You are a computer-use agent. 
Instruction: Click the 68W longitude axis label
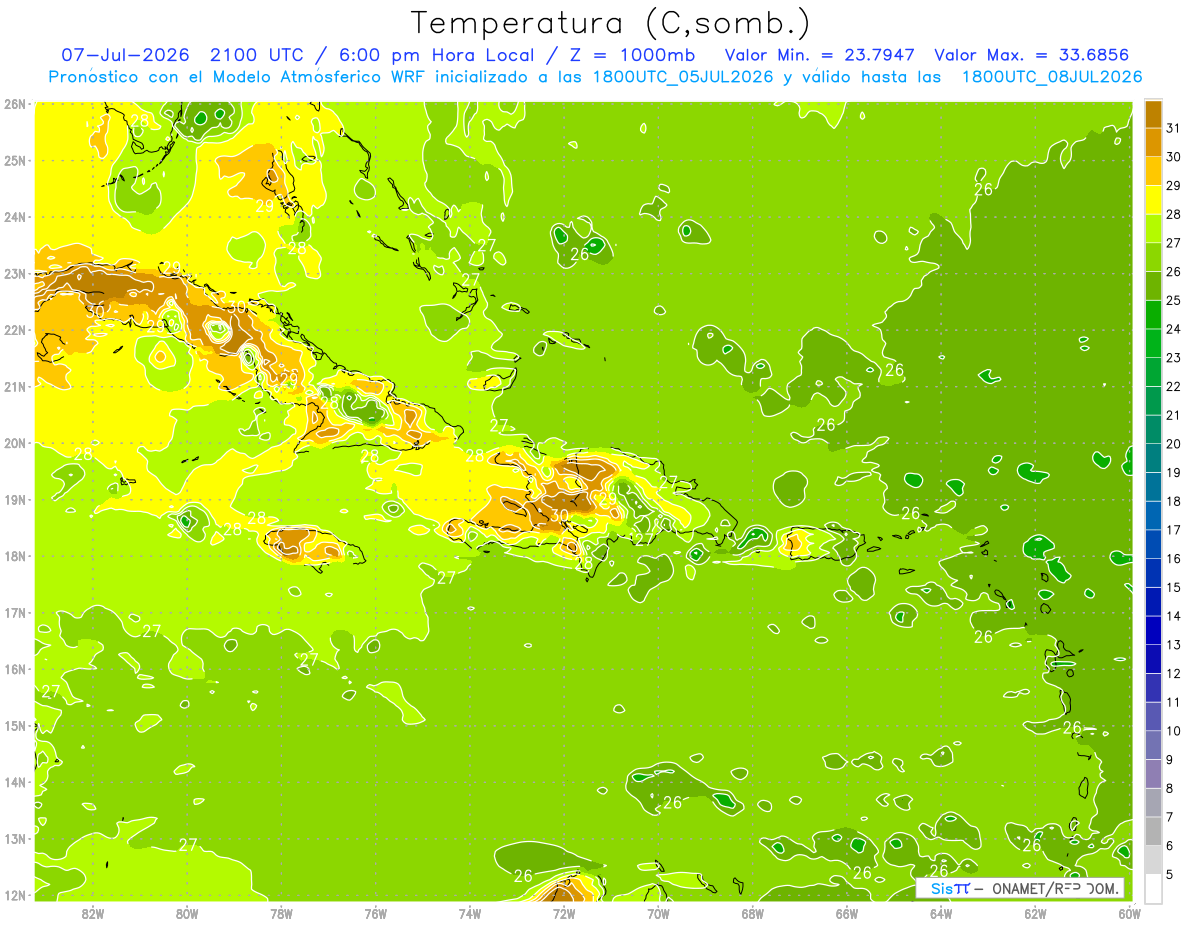(753, 913)
